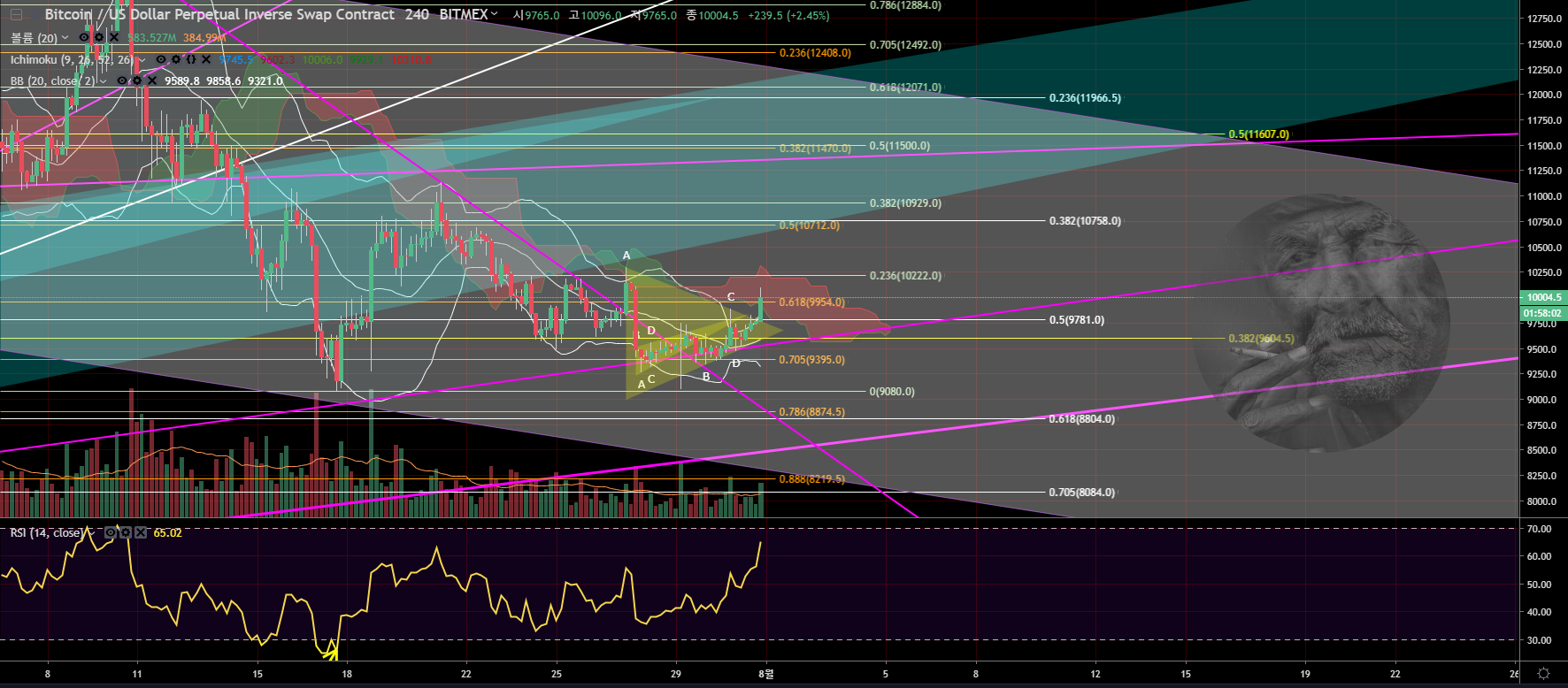This screenshot has width=1568, height=688.
Task: Click the 0.786(8874.5) Fibonacci label
Action: pyautogui.click(x=811, y=412)
